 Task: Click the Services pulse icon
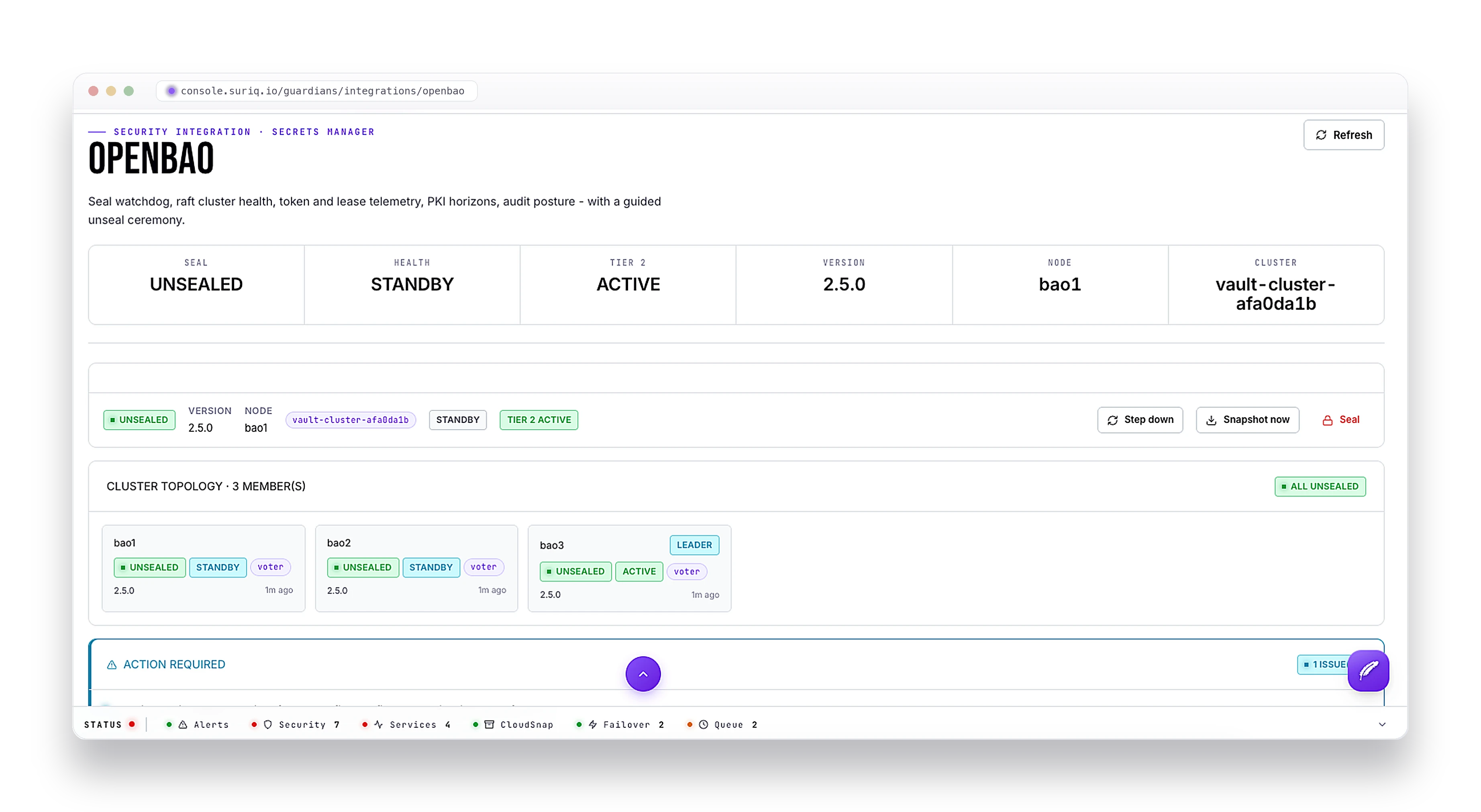tap(378, 724)
